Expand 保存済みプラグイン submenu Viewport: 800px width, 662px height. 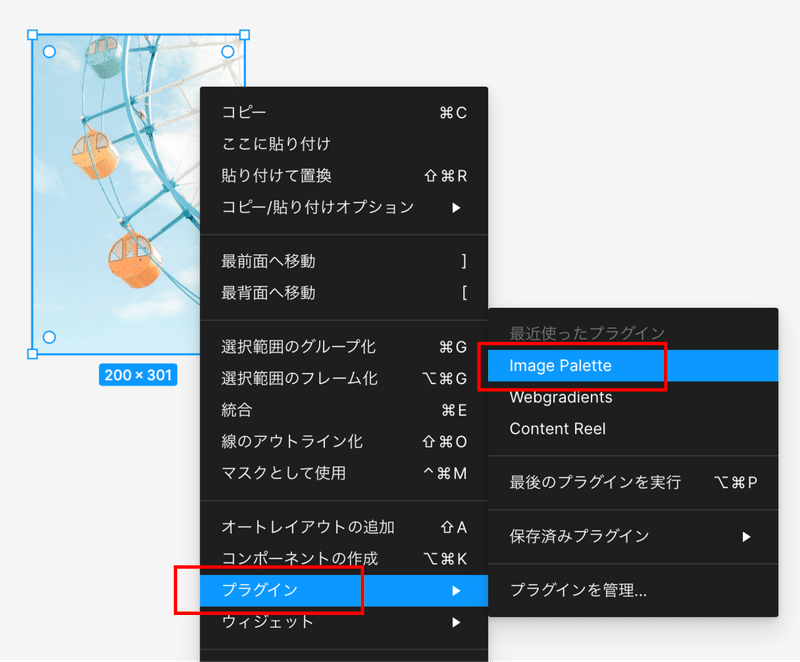click(633, 537)
